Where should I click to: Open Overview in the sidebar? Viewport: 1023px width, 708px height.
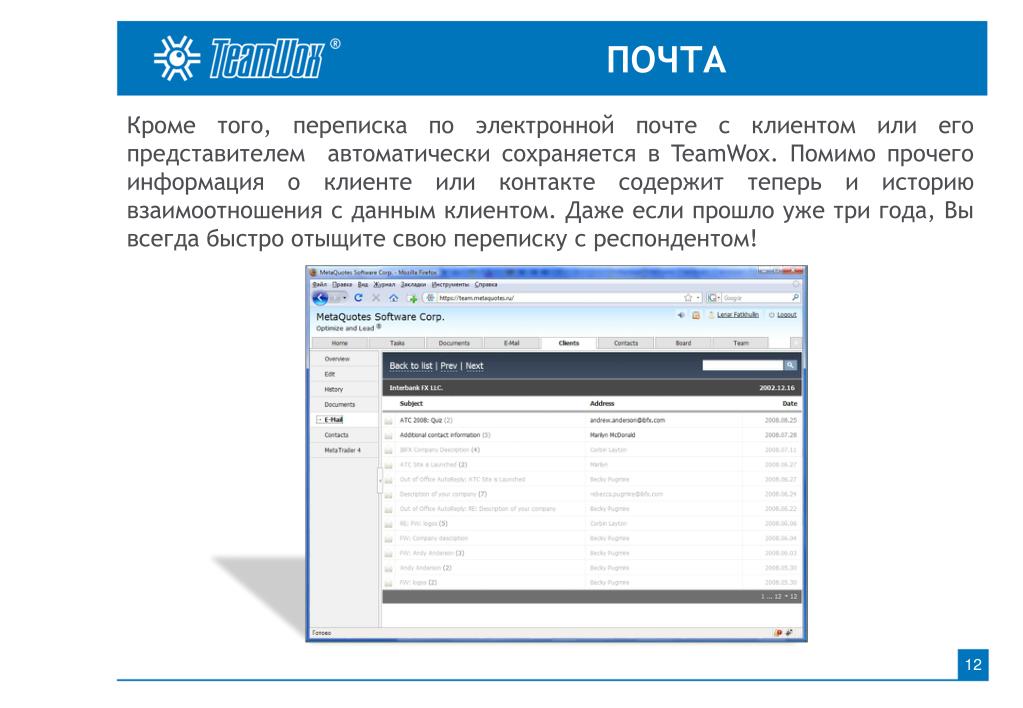337,360
